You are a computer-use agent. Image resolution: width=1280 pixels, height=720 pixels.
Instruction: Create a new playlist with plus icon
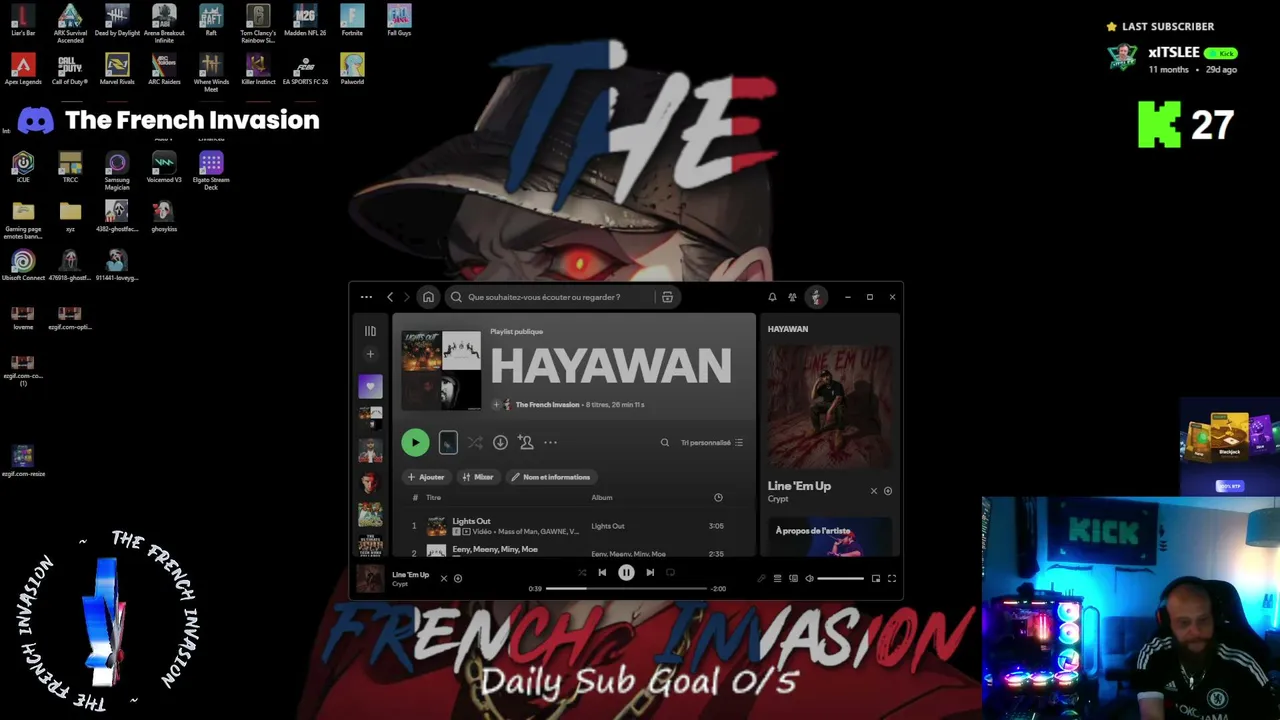370,354
